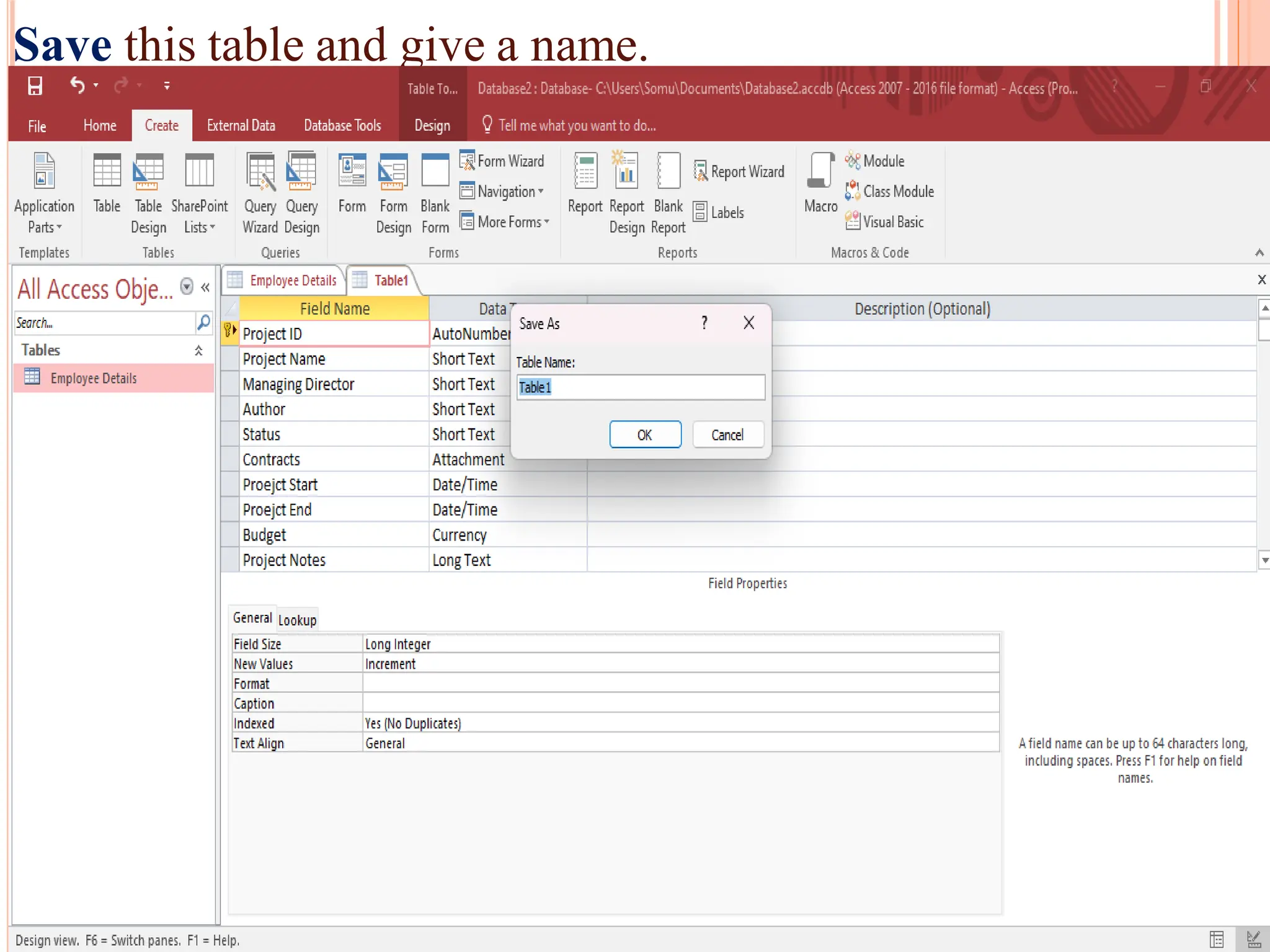Confirm Save As with OK button
Viewport: 1270px width, 952px height.
tap(645, 434)
